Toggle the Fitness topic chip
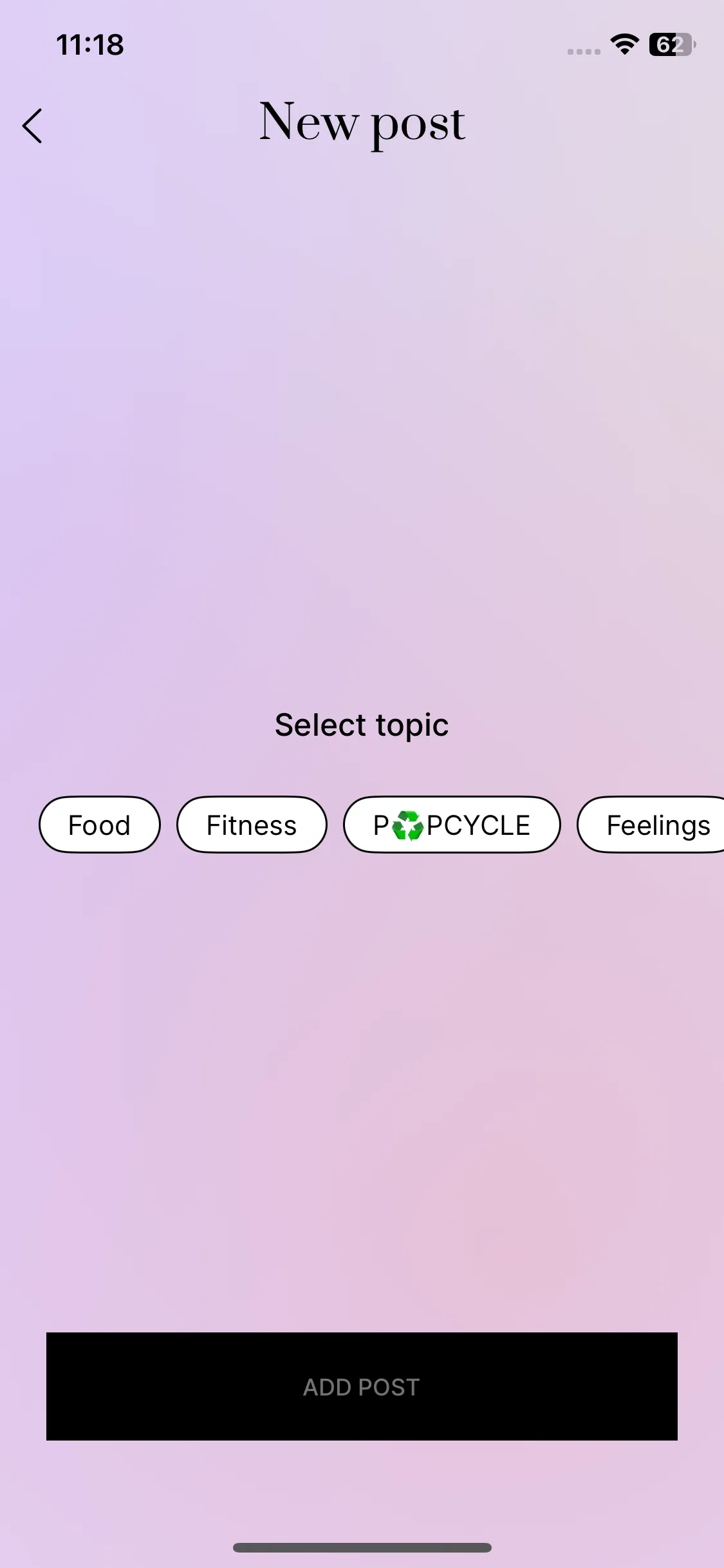 [x=252, y=825]
